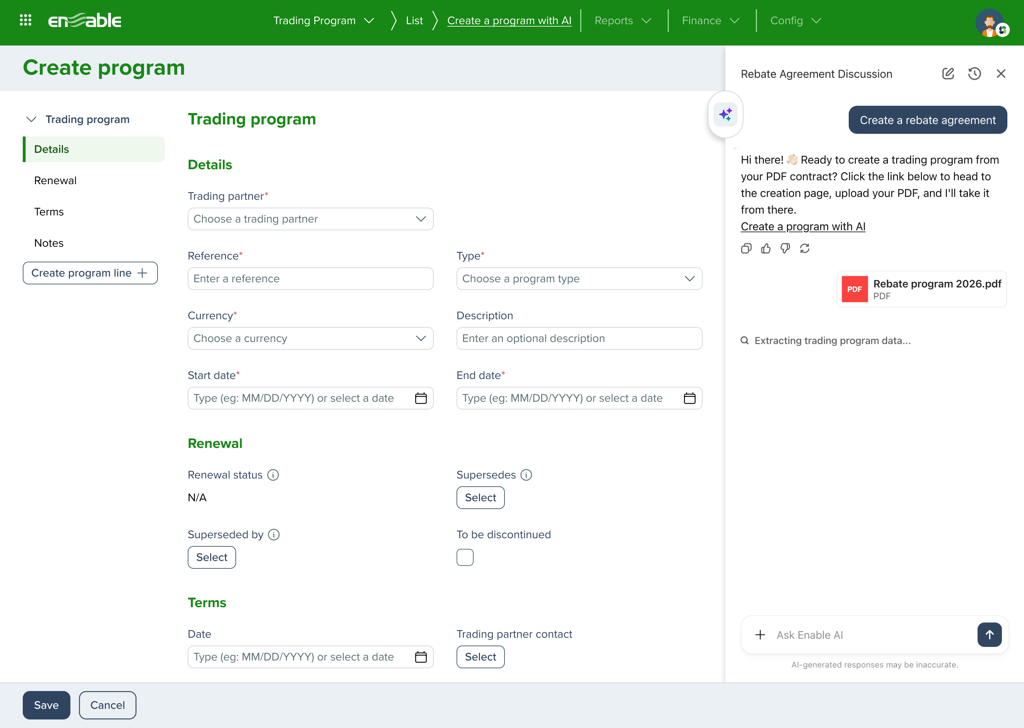Select the Renewal sidebar item
Screen dimensions: 1024x728
[55, 181]
